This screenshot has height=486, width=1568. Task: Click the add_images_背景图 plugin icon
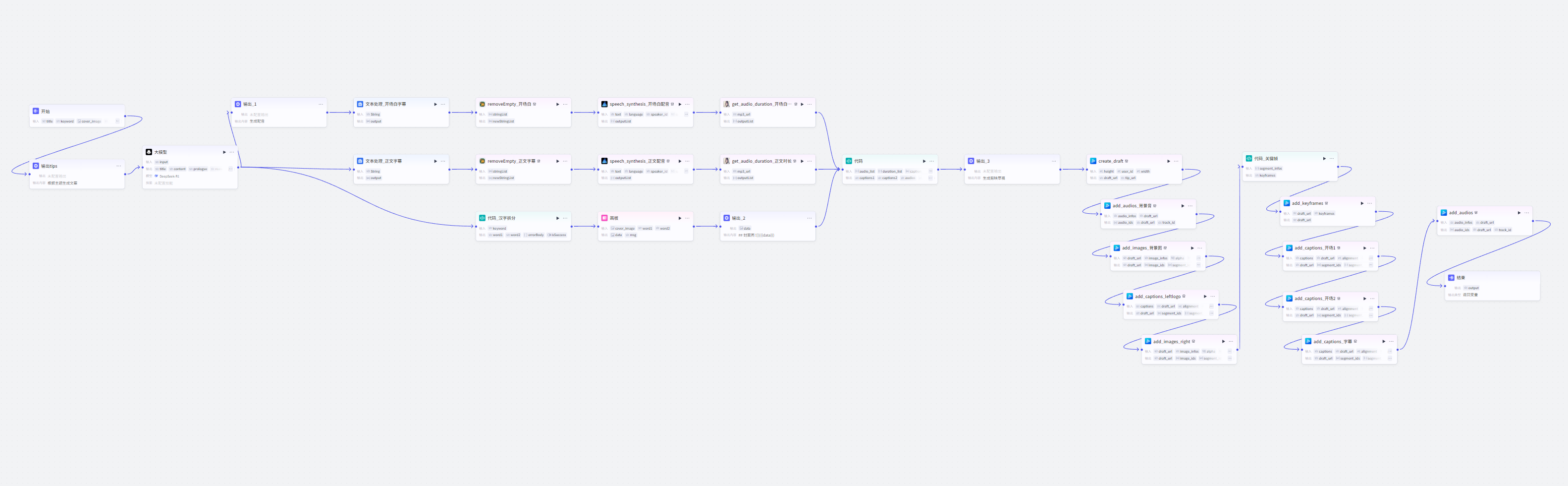[1117, 248]
